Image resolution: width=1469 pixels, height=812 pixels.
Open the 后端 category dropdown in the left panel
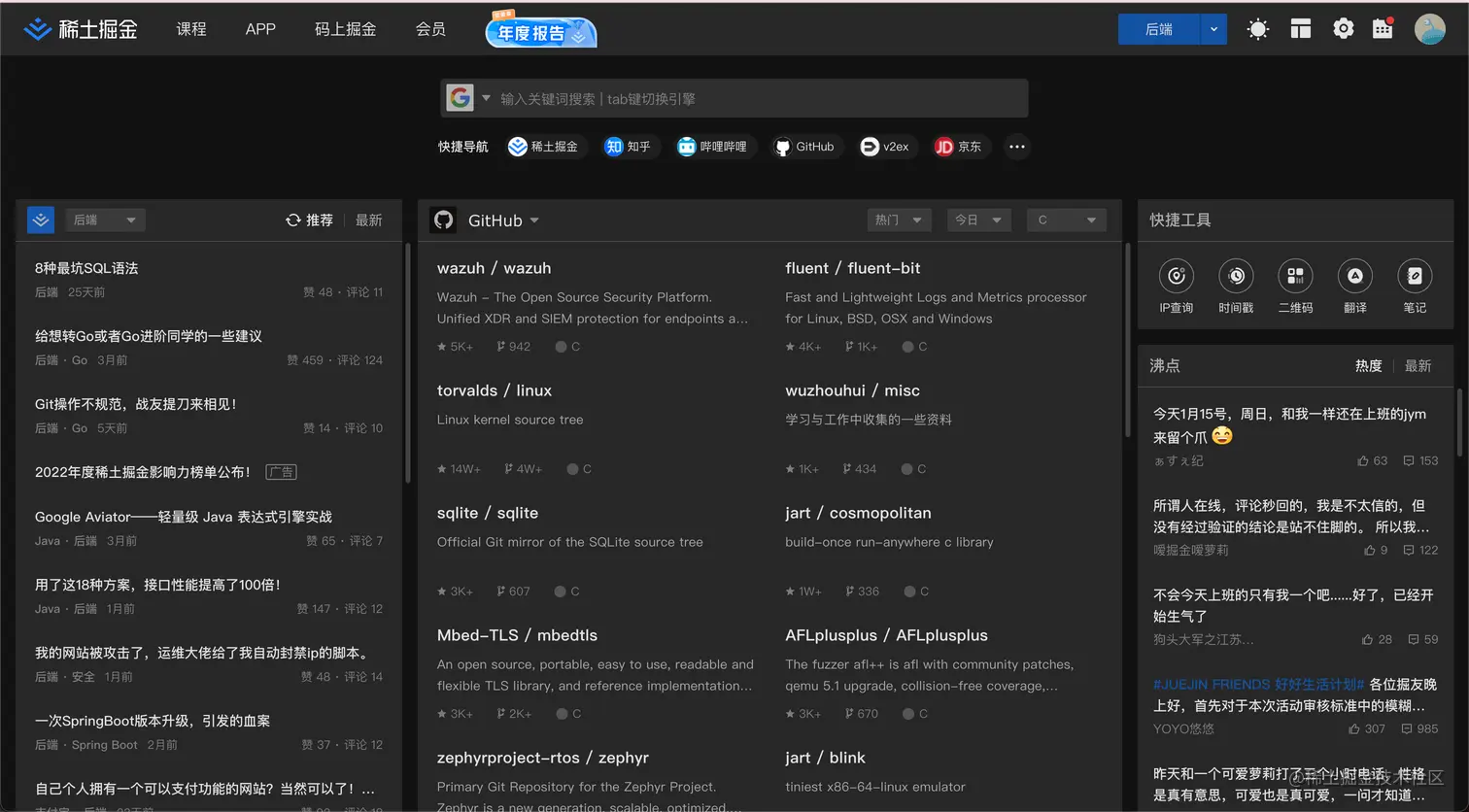coord(105,220)
